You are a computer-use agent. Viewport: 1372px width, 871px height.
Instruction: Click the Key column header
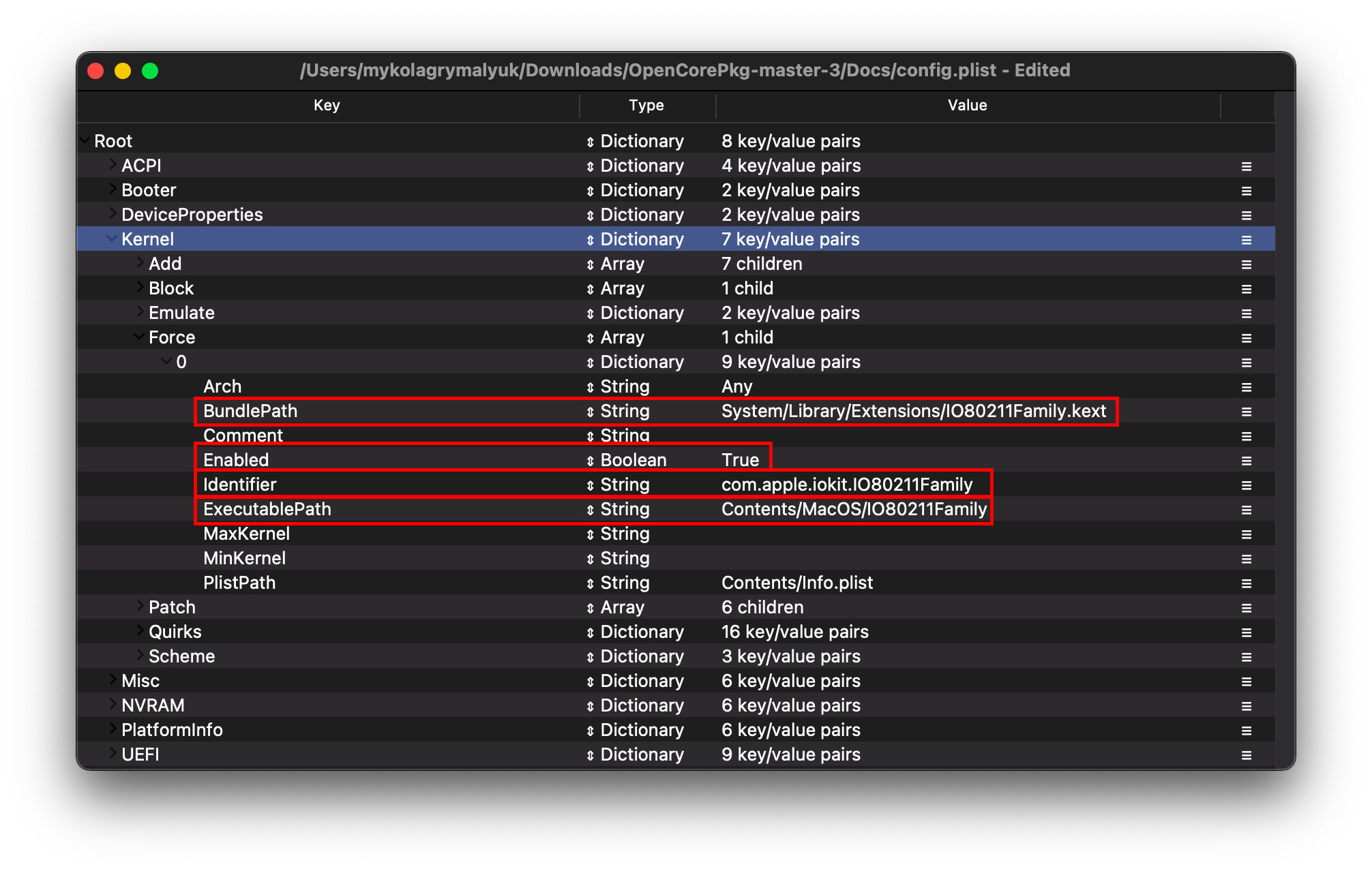coord(327,105)
